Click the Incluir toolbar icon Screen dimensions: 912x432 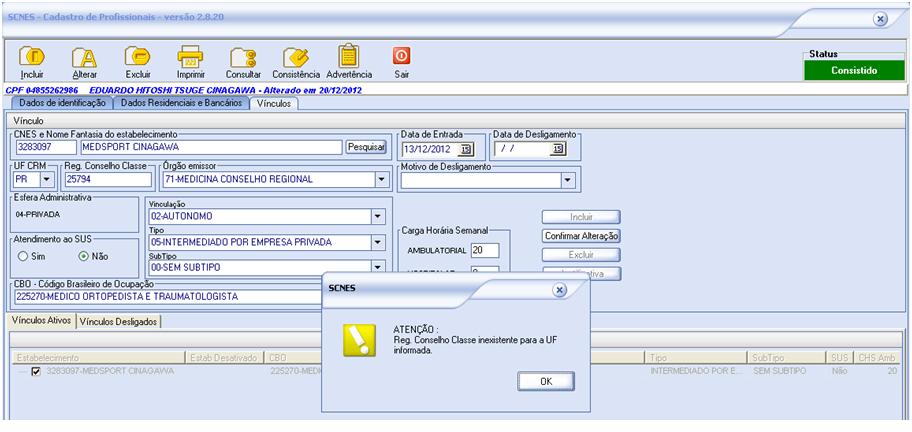click(32, 57)
